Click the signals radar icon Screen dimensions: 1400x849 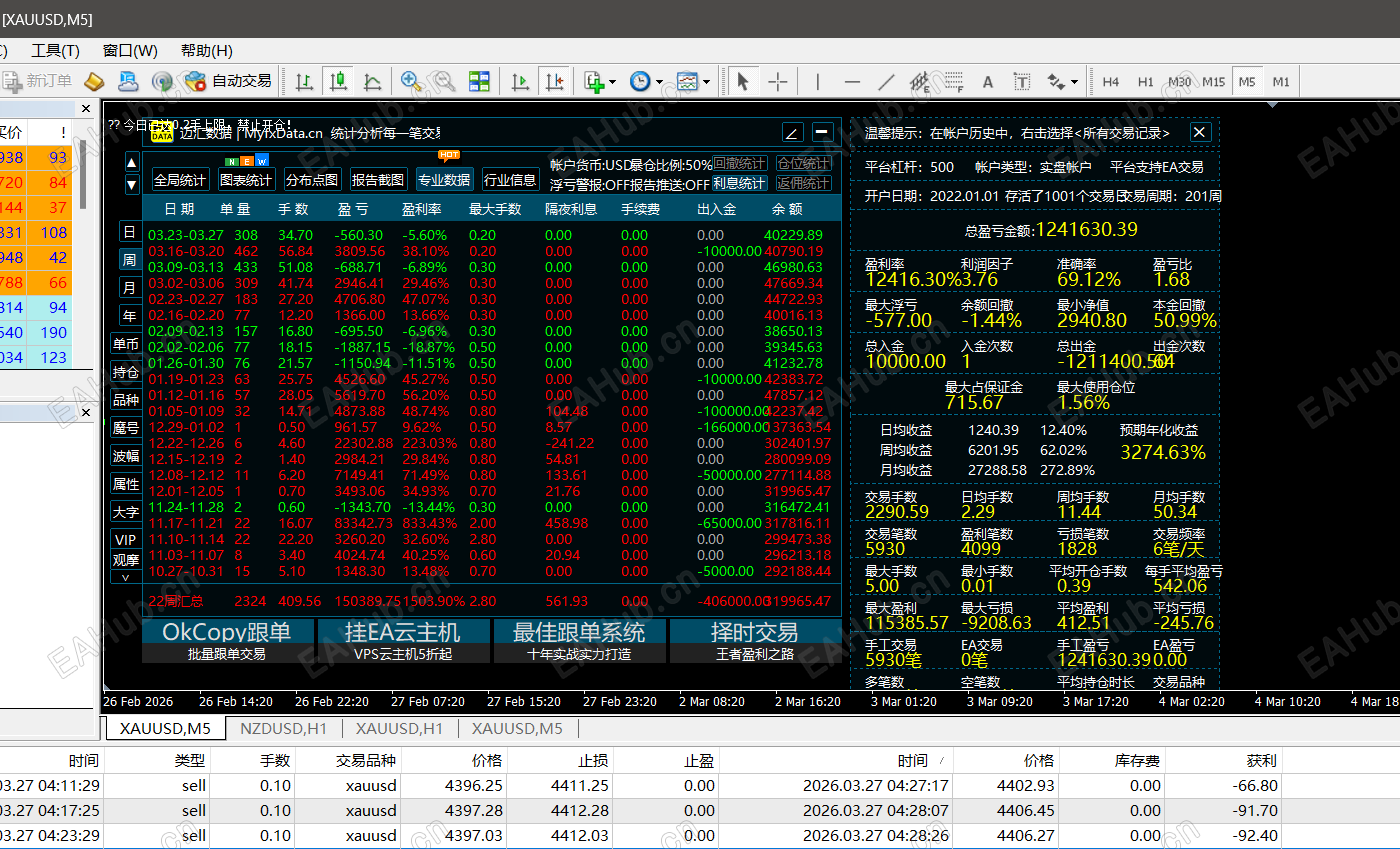pyautogui.click(x=161, y=81)
